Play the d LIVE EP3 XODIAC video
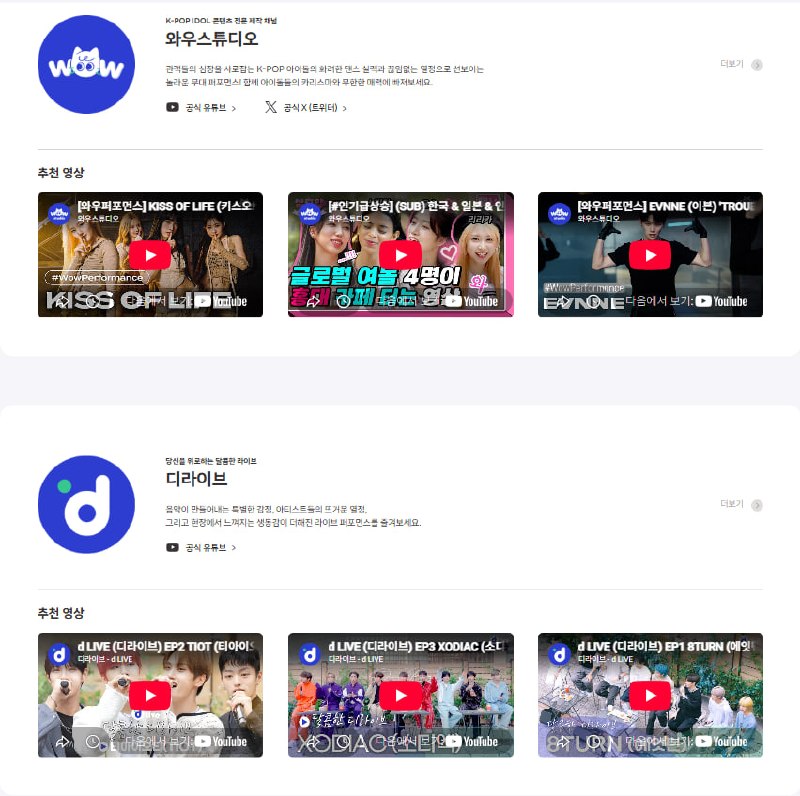The width and height of the screenshot is (800, 796). tap(401, 695)
